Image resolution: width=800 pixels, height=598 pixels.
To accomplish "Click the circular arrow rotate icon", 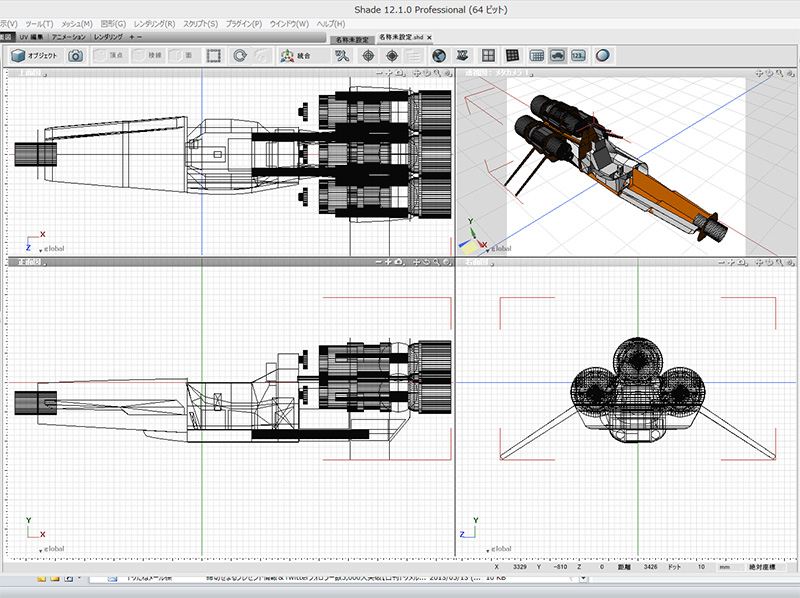I will pyautogui.click(x=240, y=56).
